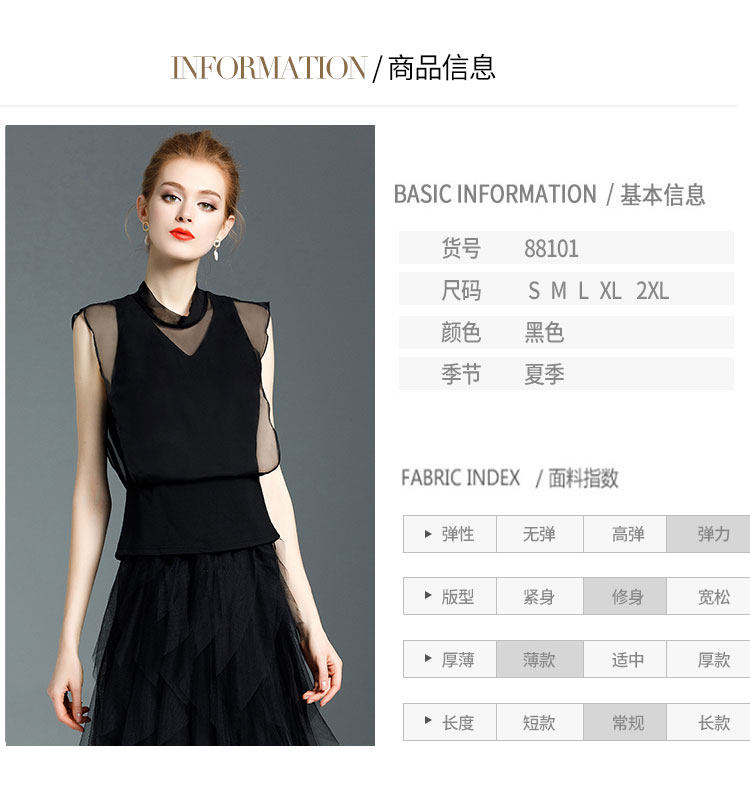The width and height of the screenshot is (750, 786).
Task: Click the triangle arrow beside 长度
Action: 428,721
